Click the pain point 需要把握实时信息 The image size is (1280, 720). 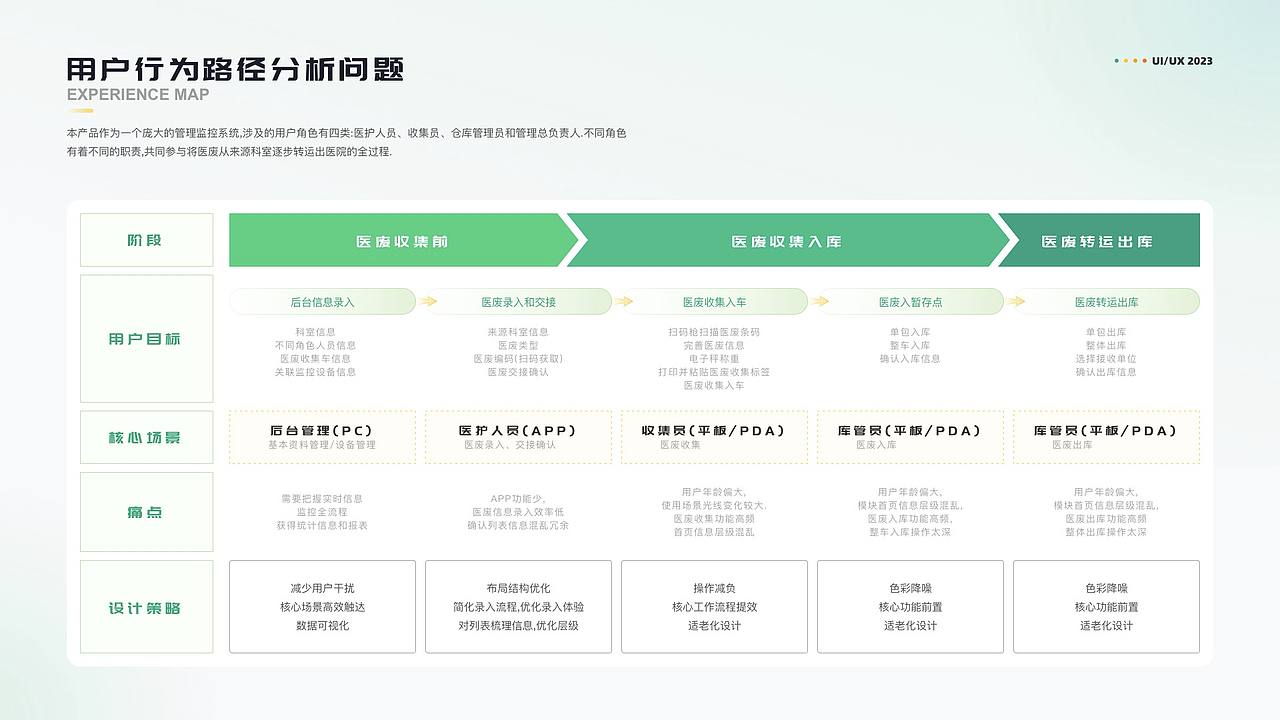(x=322, y=498)
